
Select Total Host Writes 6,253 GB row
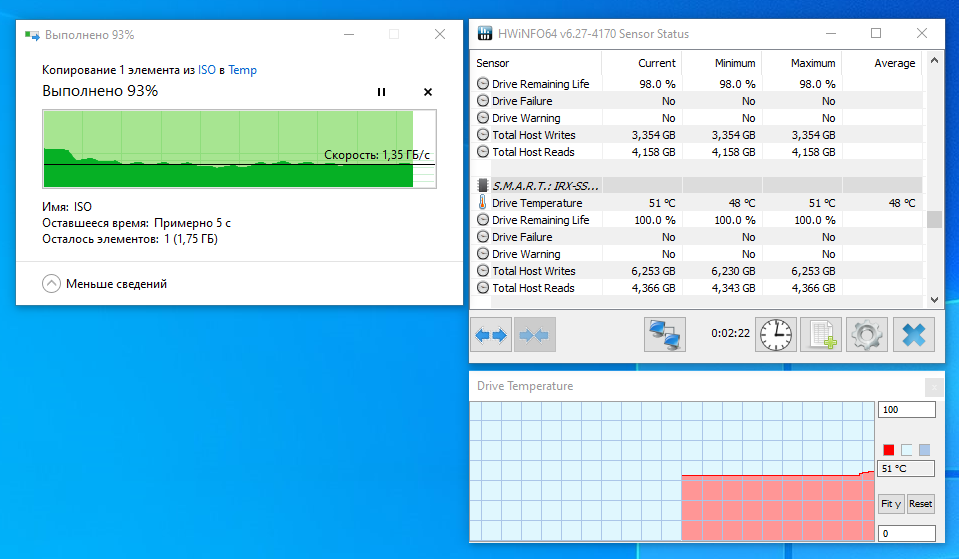[699, 271]
